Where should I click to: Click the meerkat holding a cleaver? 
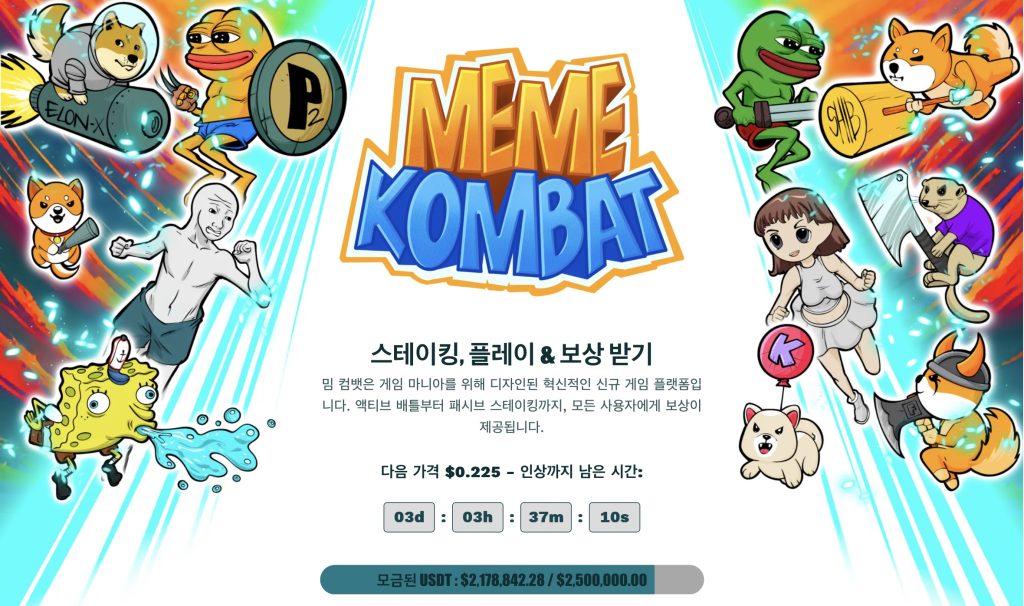tap(927, 242)
